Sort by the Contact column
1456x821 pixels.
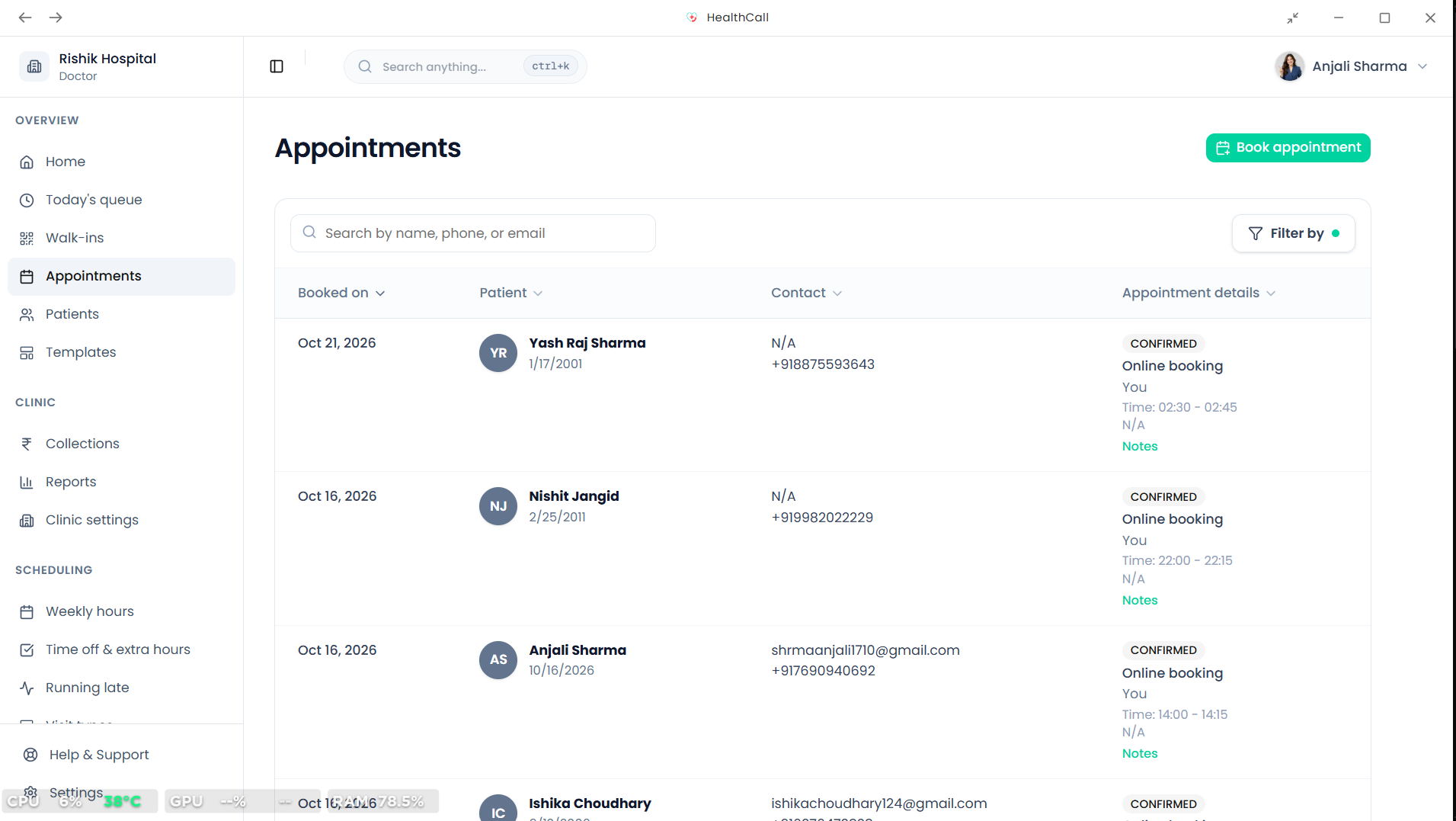pyautogui.click(x=806, y=293)
